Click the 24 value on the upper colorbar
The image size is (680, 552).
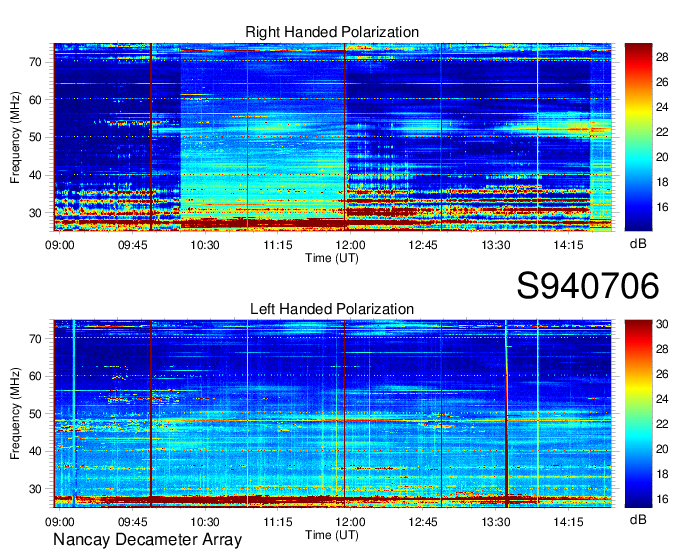click(662, 107)
